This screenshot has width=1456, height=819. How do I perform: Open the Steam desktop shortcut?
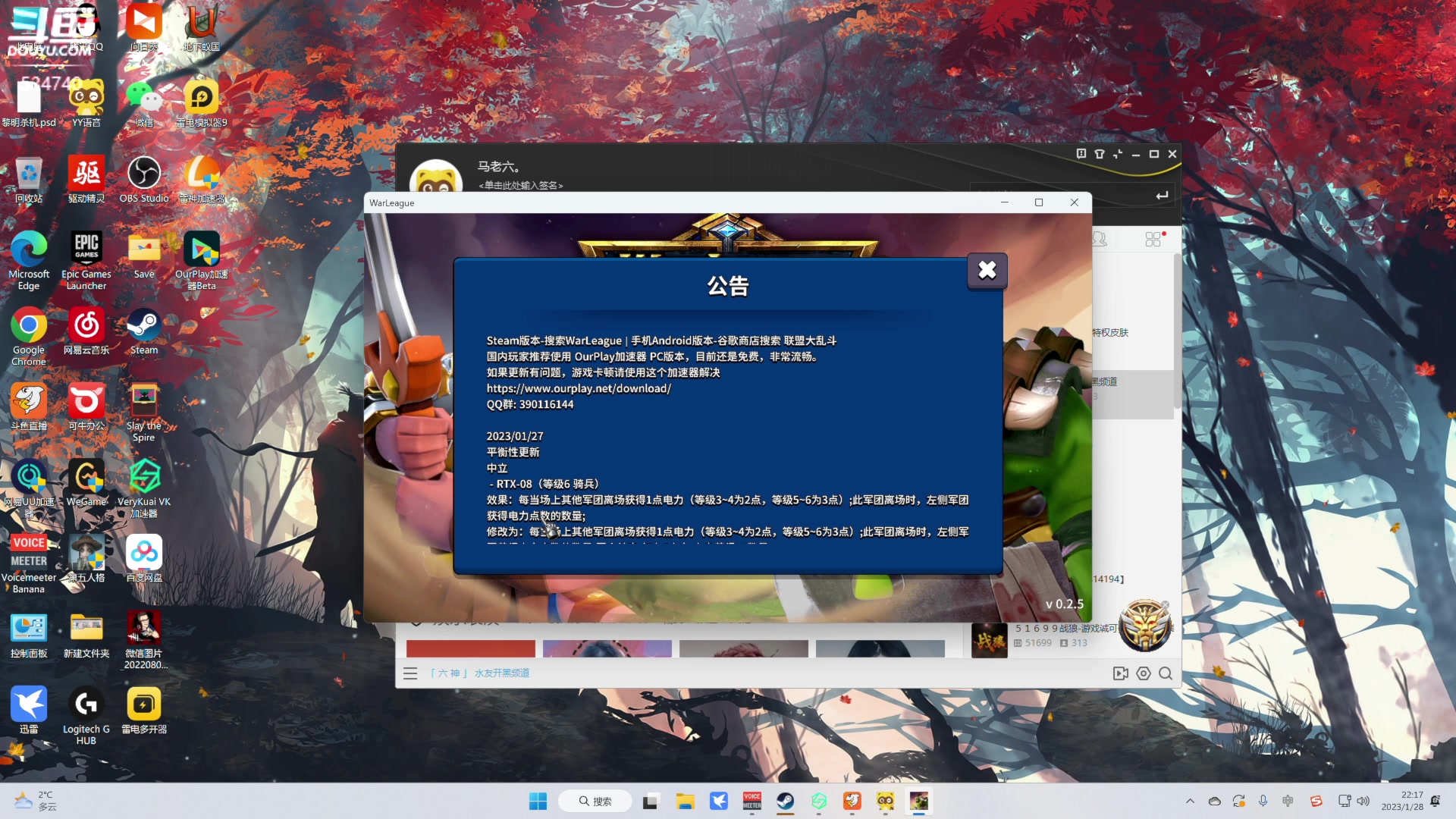click(144, 331)
